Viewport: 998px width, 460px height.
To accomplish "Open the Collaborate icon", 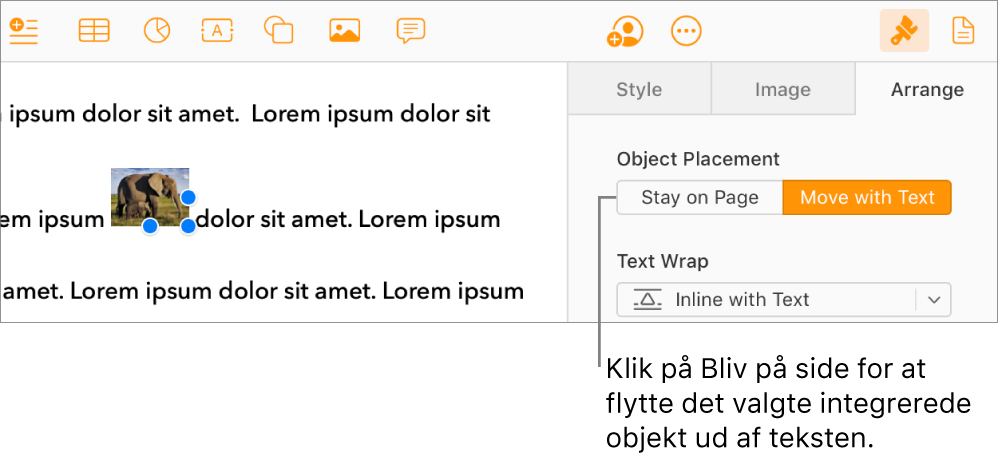I will coord(624,31).
